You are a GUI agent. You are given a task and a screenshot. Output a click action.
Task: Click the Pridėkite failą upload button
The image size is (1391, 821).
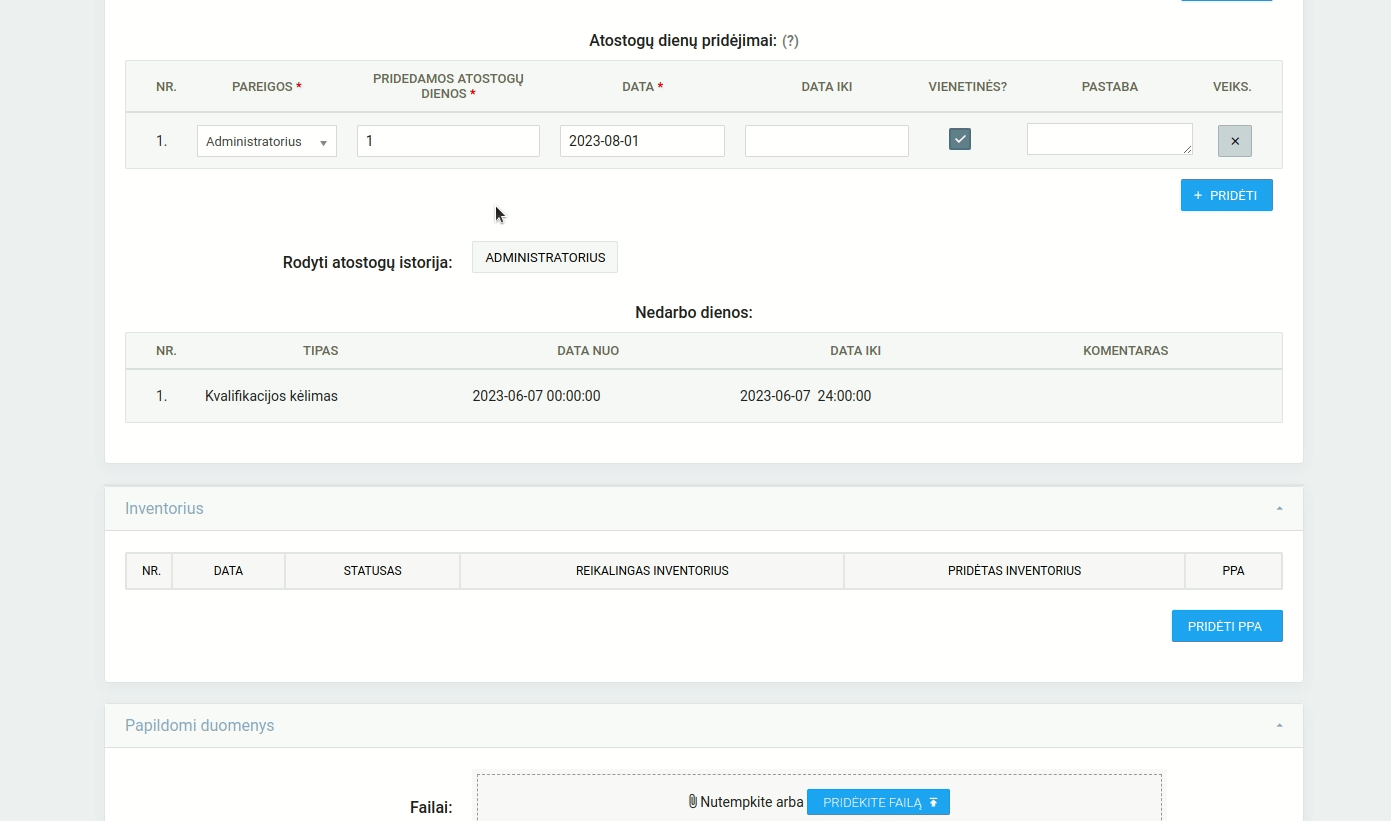coord(878,802)
